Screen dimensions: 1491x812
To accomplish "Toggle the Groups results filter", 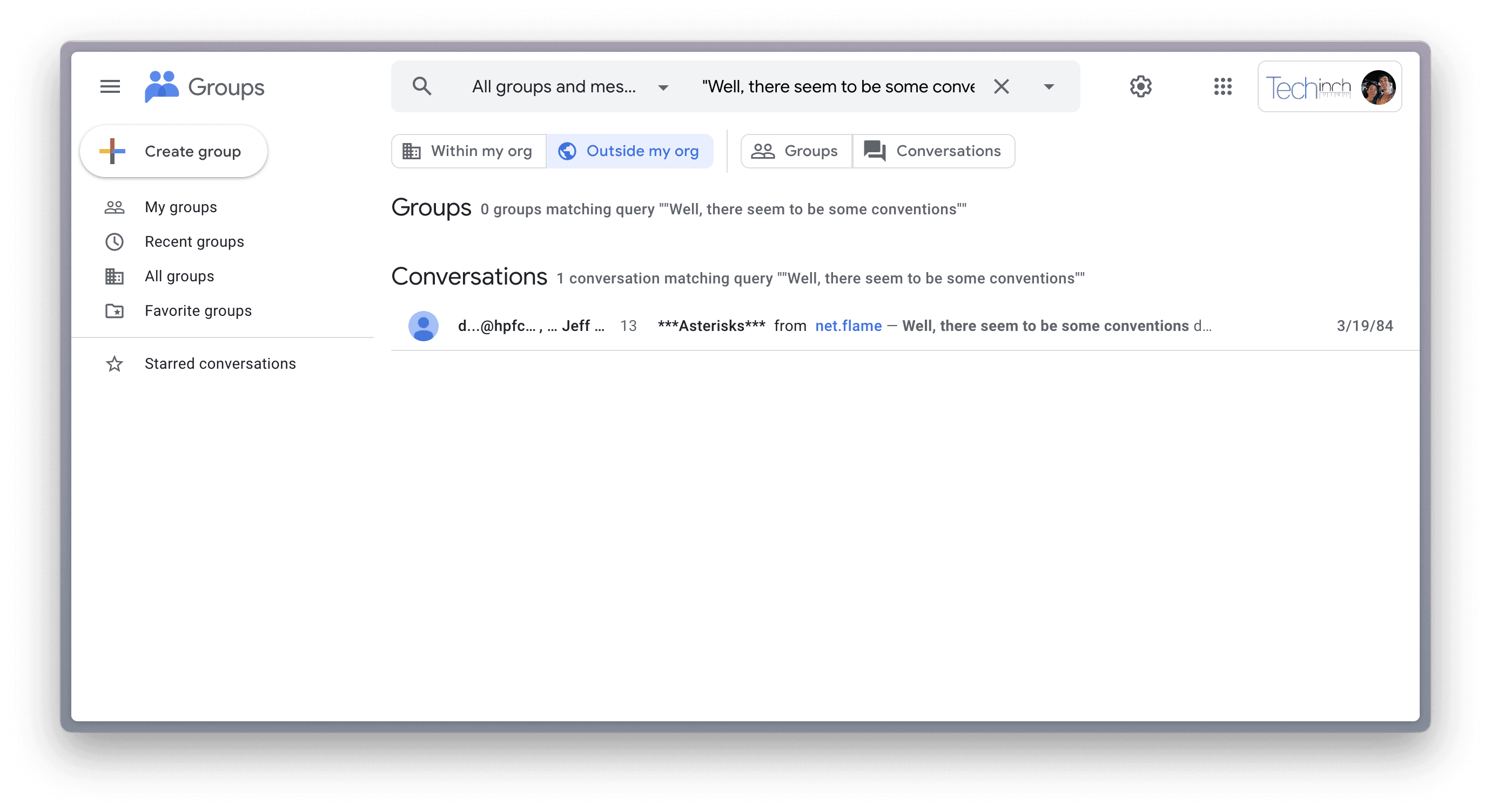I will pos(796,152).
